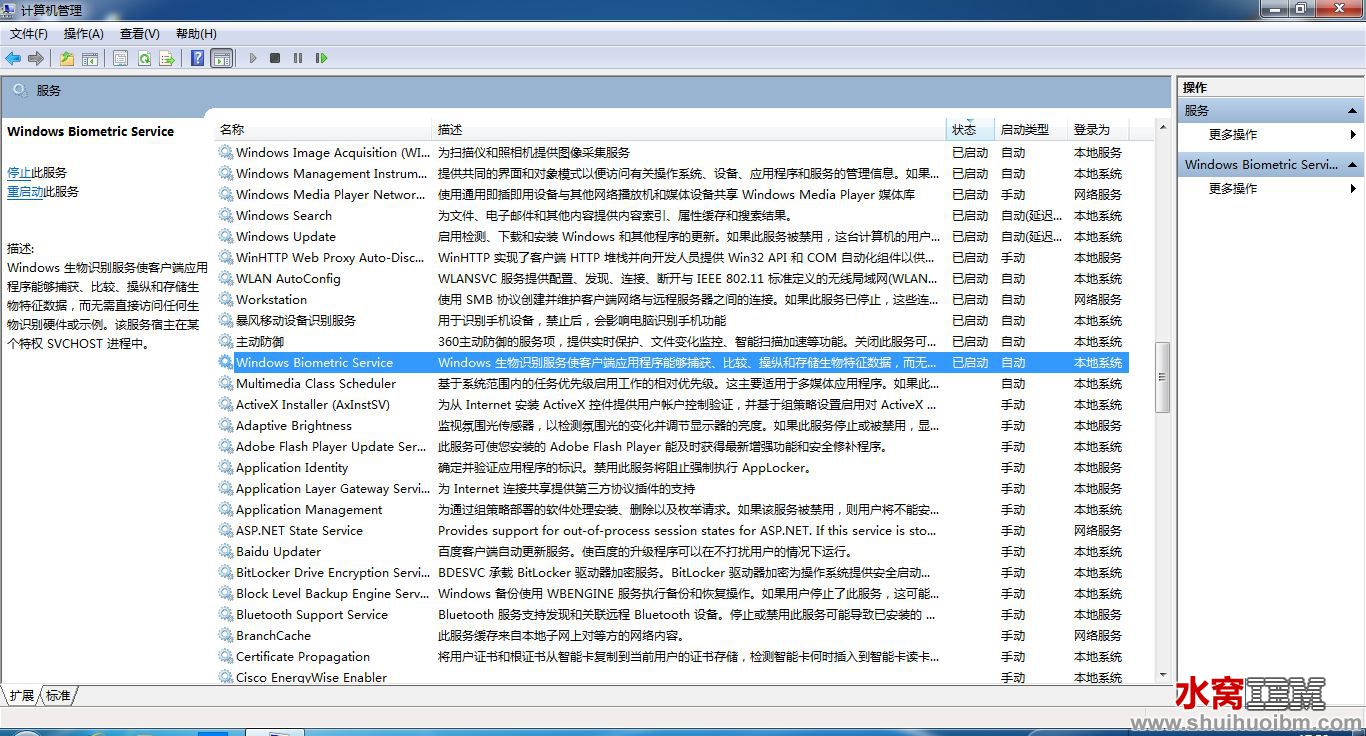The width and height of the screenshot is (1366, 736).
Task: Click the Stop Service square icon
Action: pyautogui.click(x=275, y=59)
